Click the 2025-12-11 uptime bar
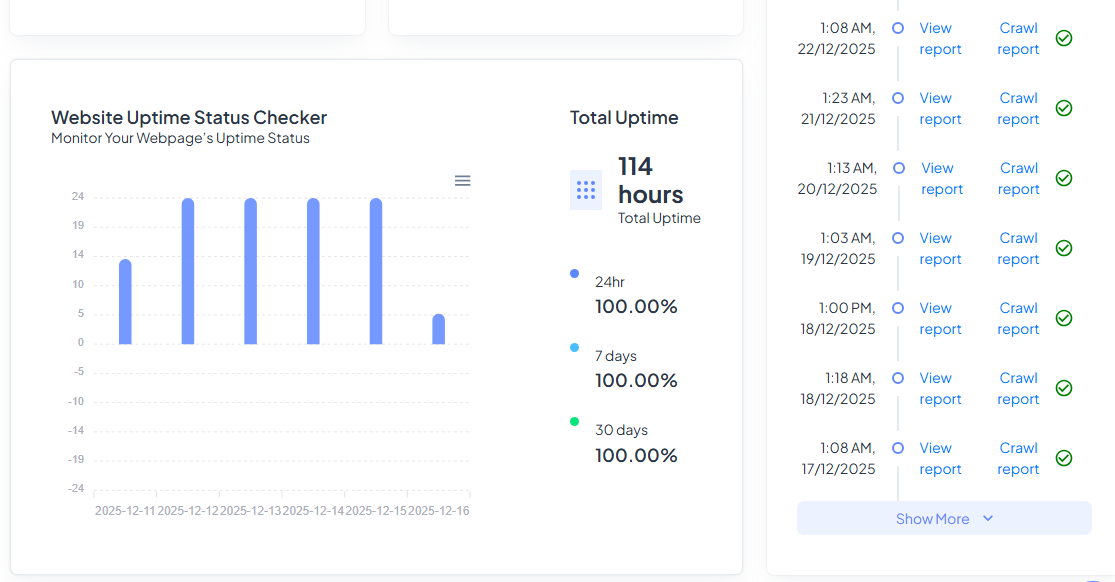This screenshot has width=1115, height=582. [x=125, y=302]
